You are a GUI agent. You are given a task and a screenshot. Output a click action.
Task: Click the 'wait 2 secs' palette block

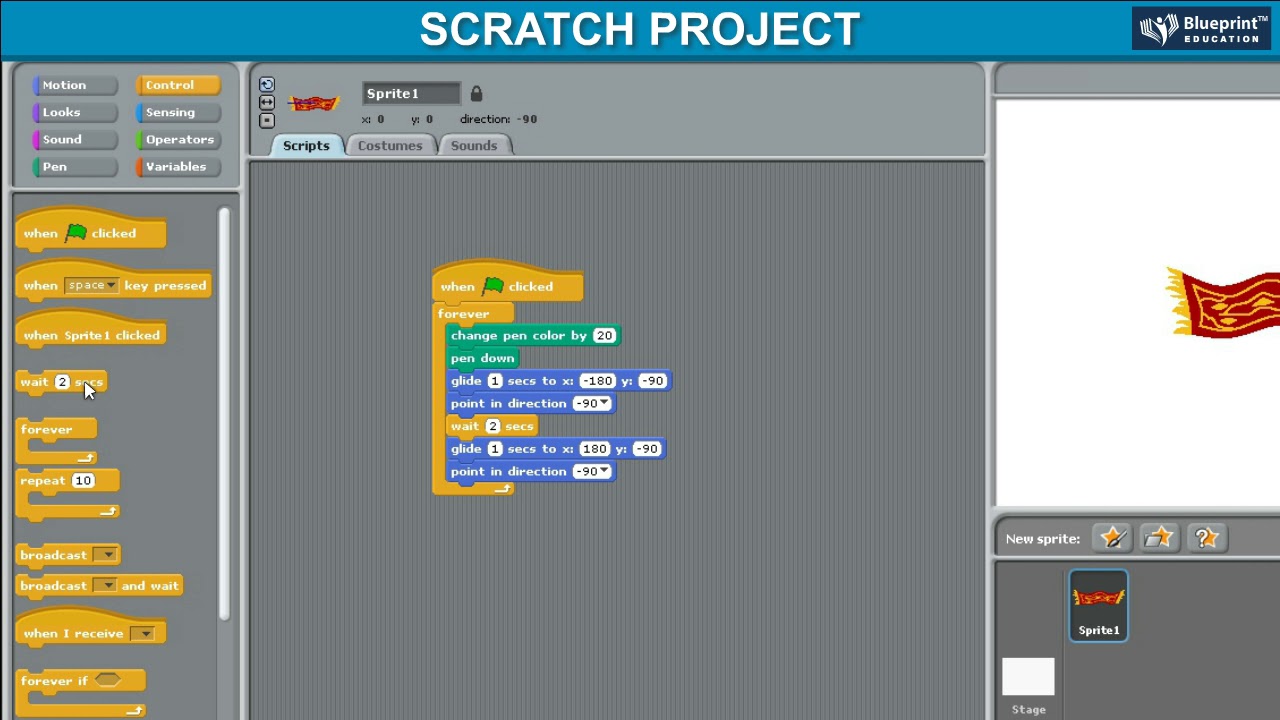61,382
